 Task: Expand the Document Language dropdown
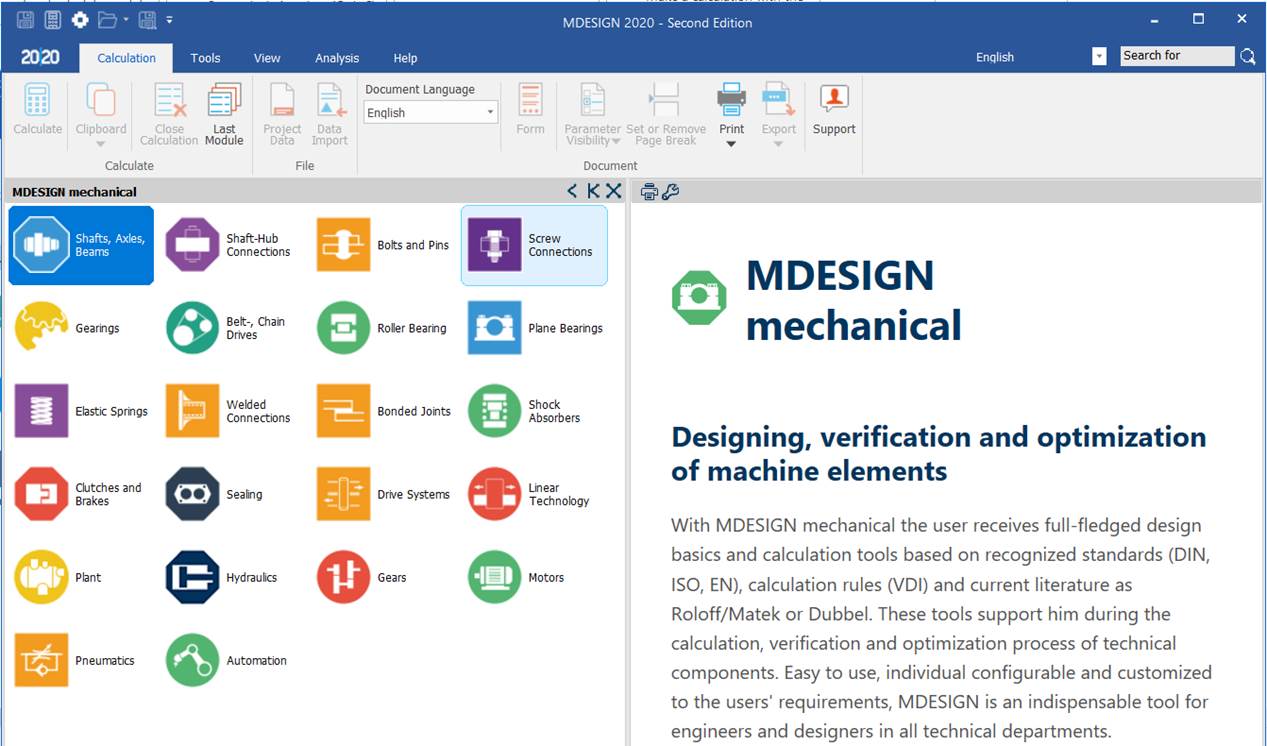[490, 113]
